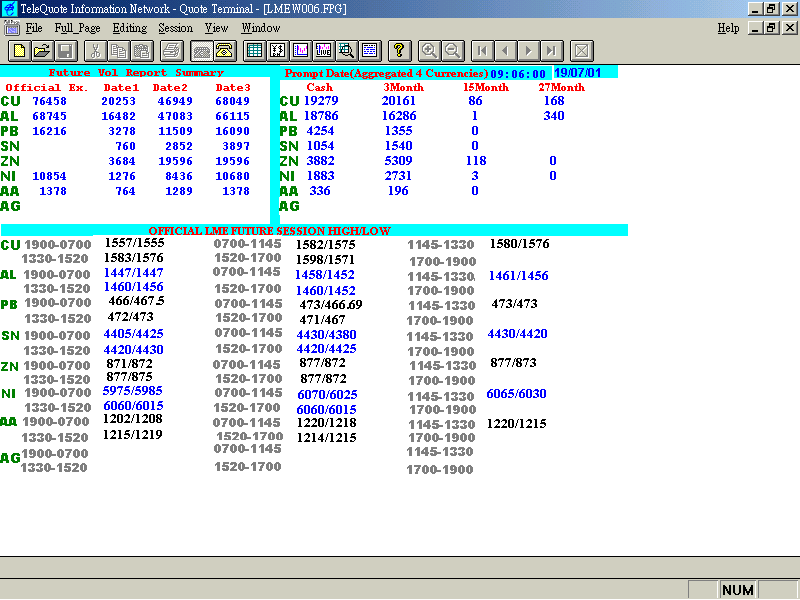Screen dimensions: 800x600
Task: Go to first page arrow icon
Action: point(482,51)
